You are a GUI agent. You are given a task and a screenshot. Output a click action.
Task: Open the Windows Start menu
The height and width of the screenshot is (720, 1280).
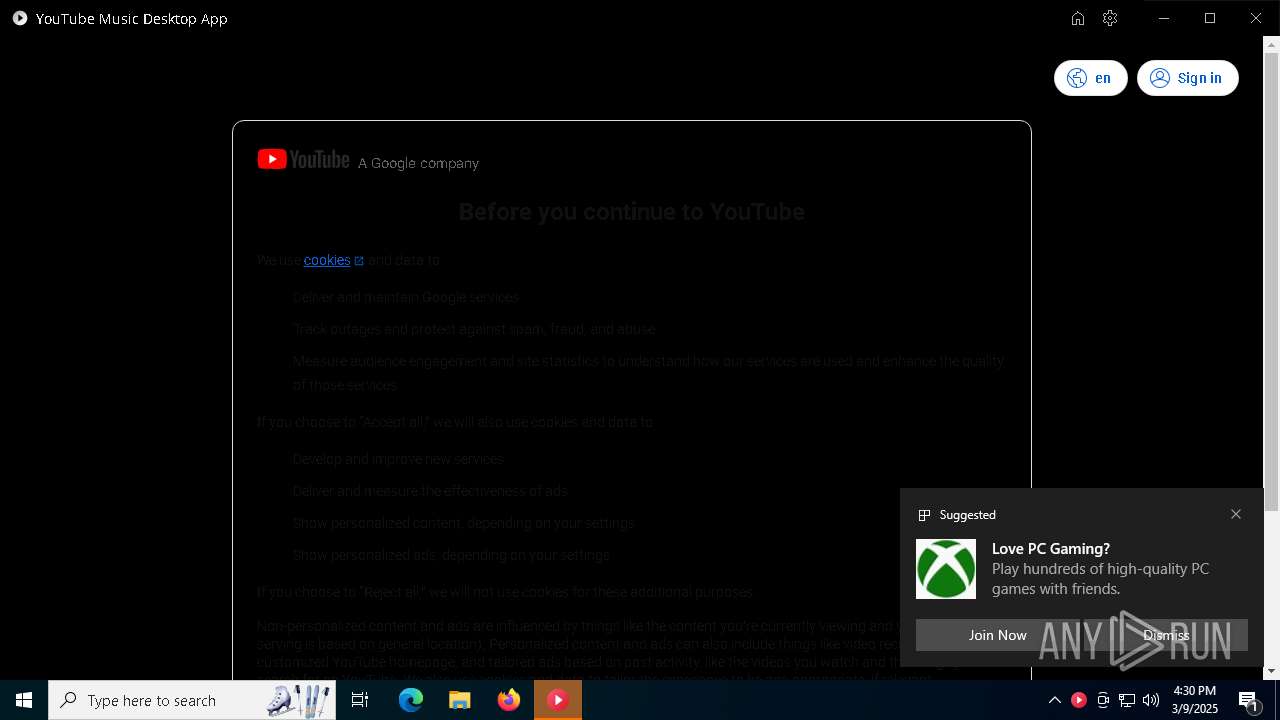[24, 700]
